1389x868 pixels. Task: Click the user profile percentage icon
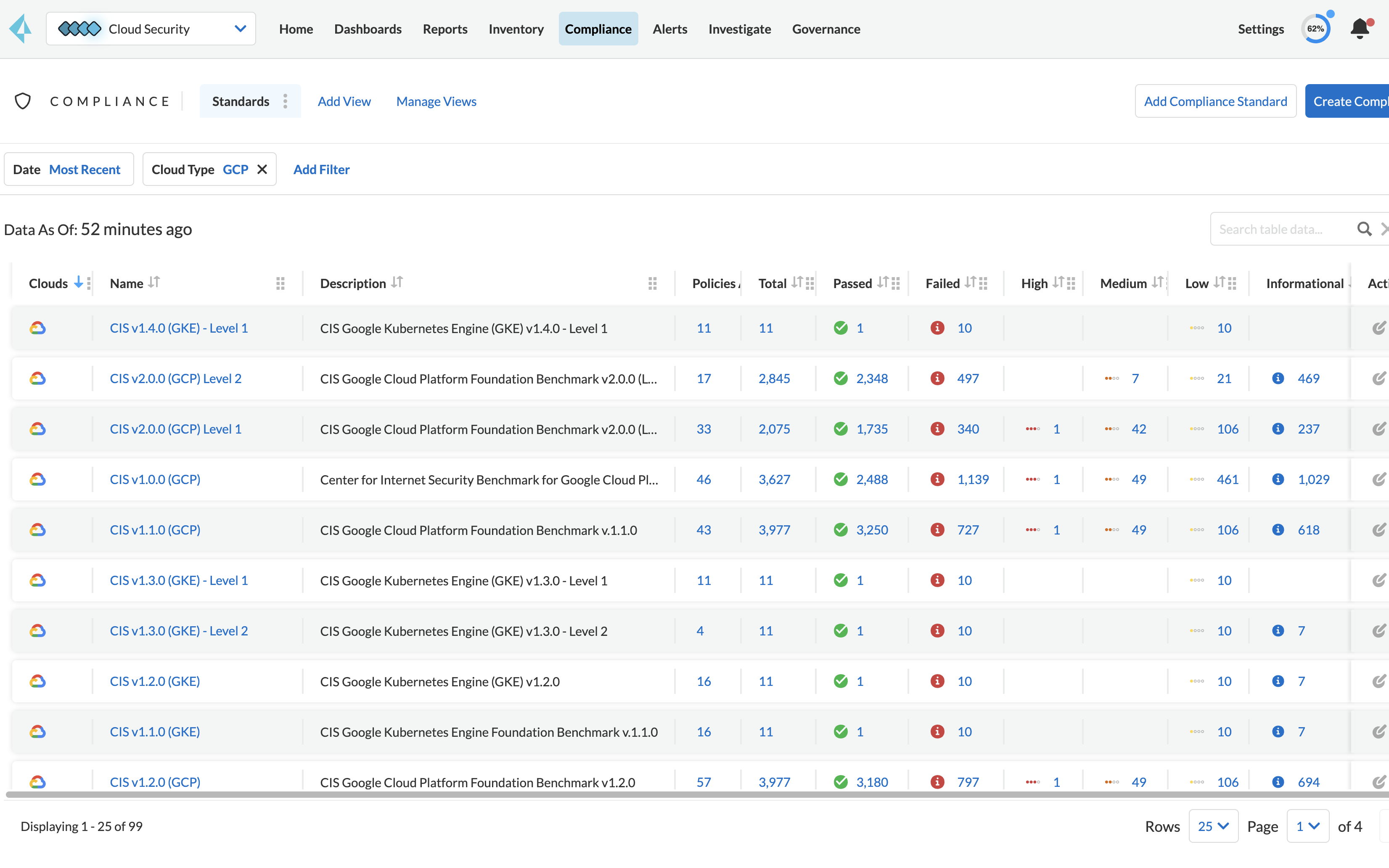coord(1315,28)
